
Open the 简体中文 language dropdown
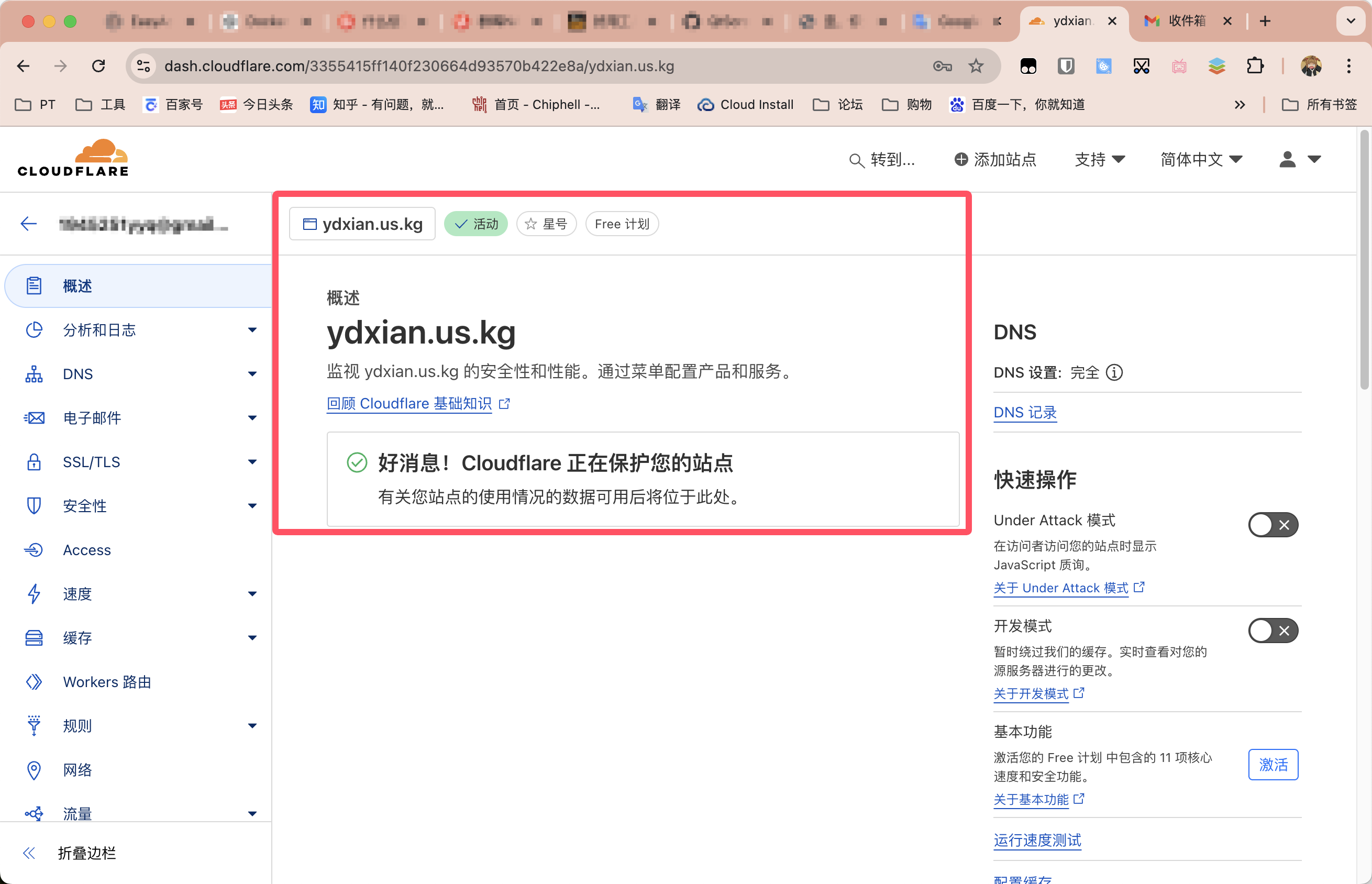click(x=1202, y=160)
